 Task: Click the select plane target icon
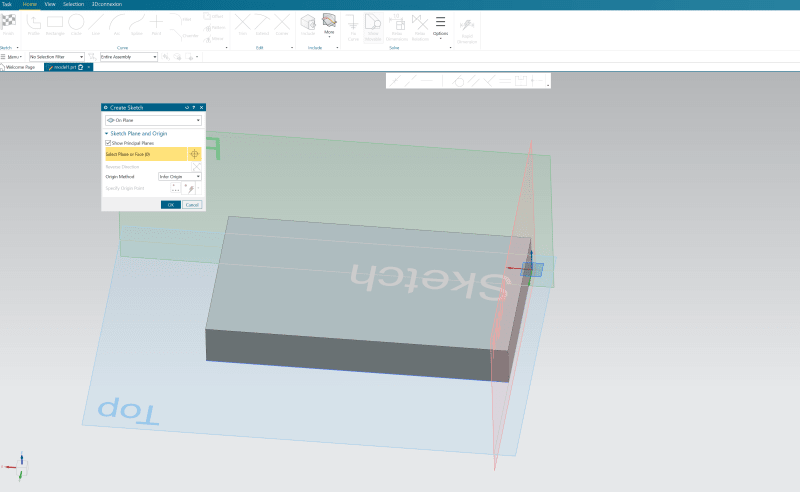point(194,154)
